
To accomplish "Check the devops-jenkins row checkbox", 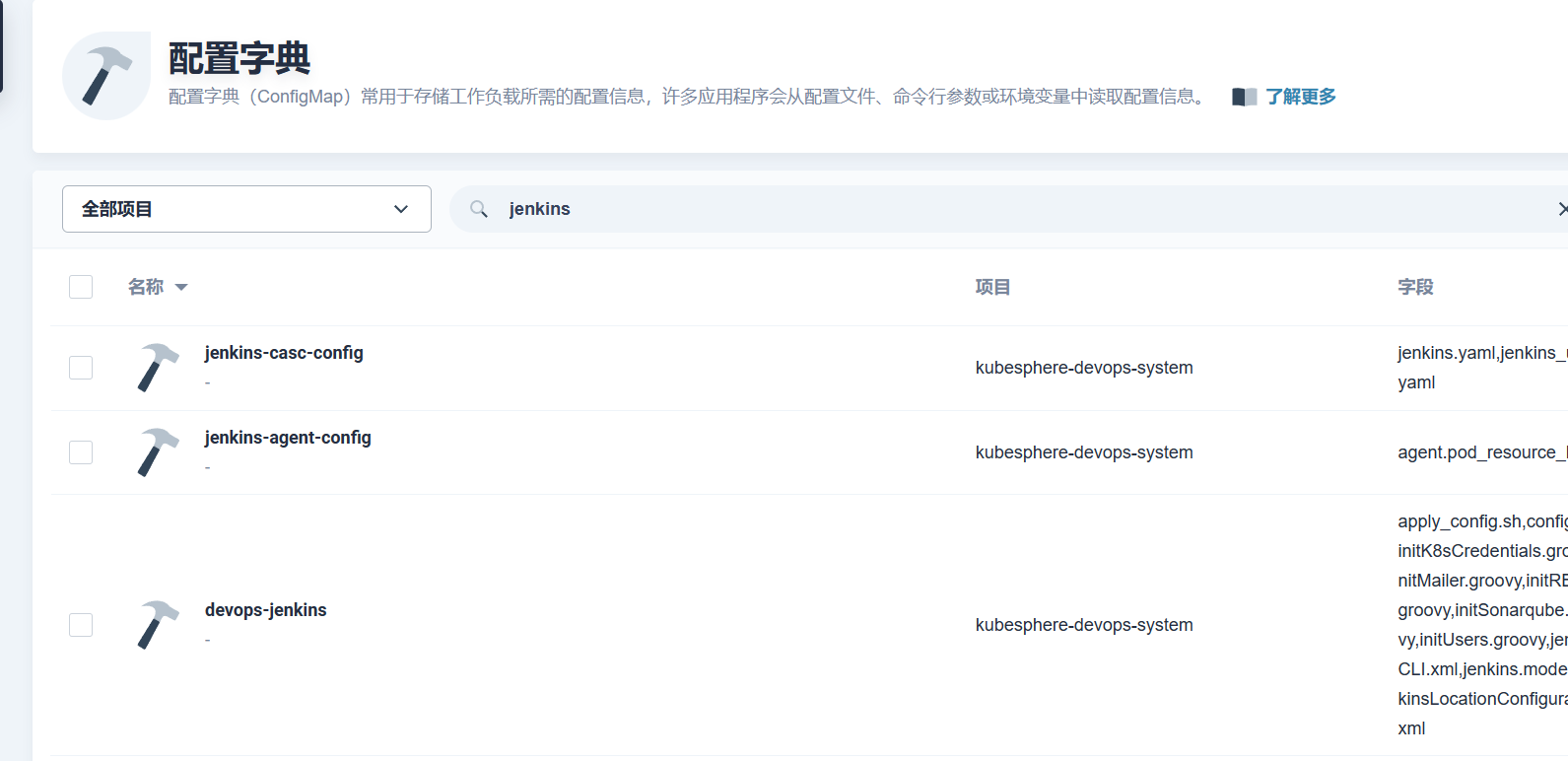I will point(81,625).
